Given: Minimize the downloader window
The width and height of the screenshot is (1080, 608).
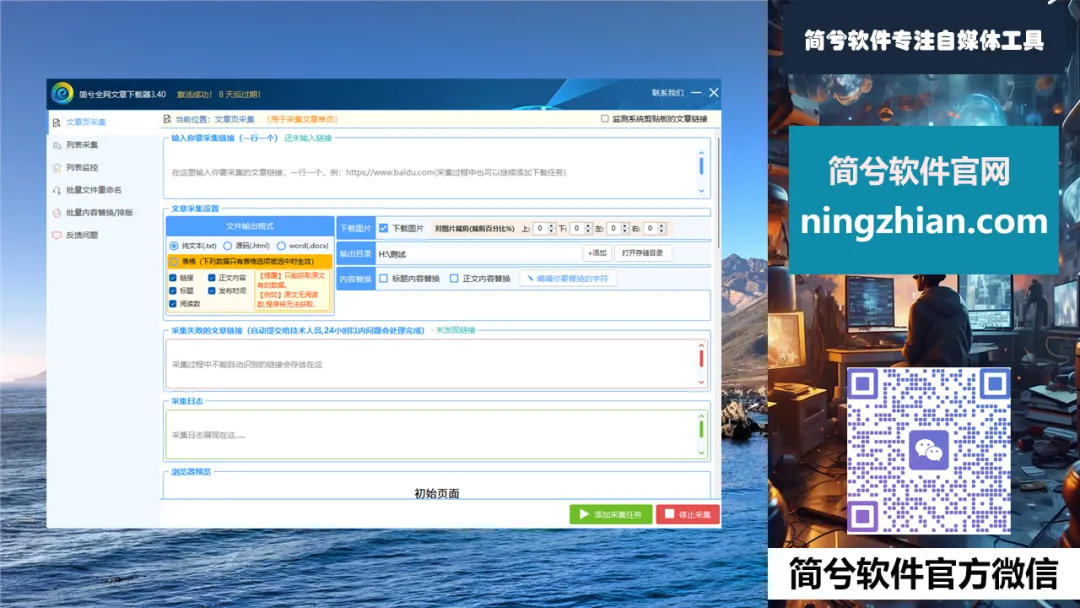Looking at the screenshot, I should pos(696,92).
